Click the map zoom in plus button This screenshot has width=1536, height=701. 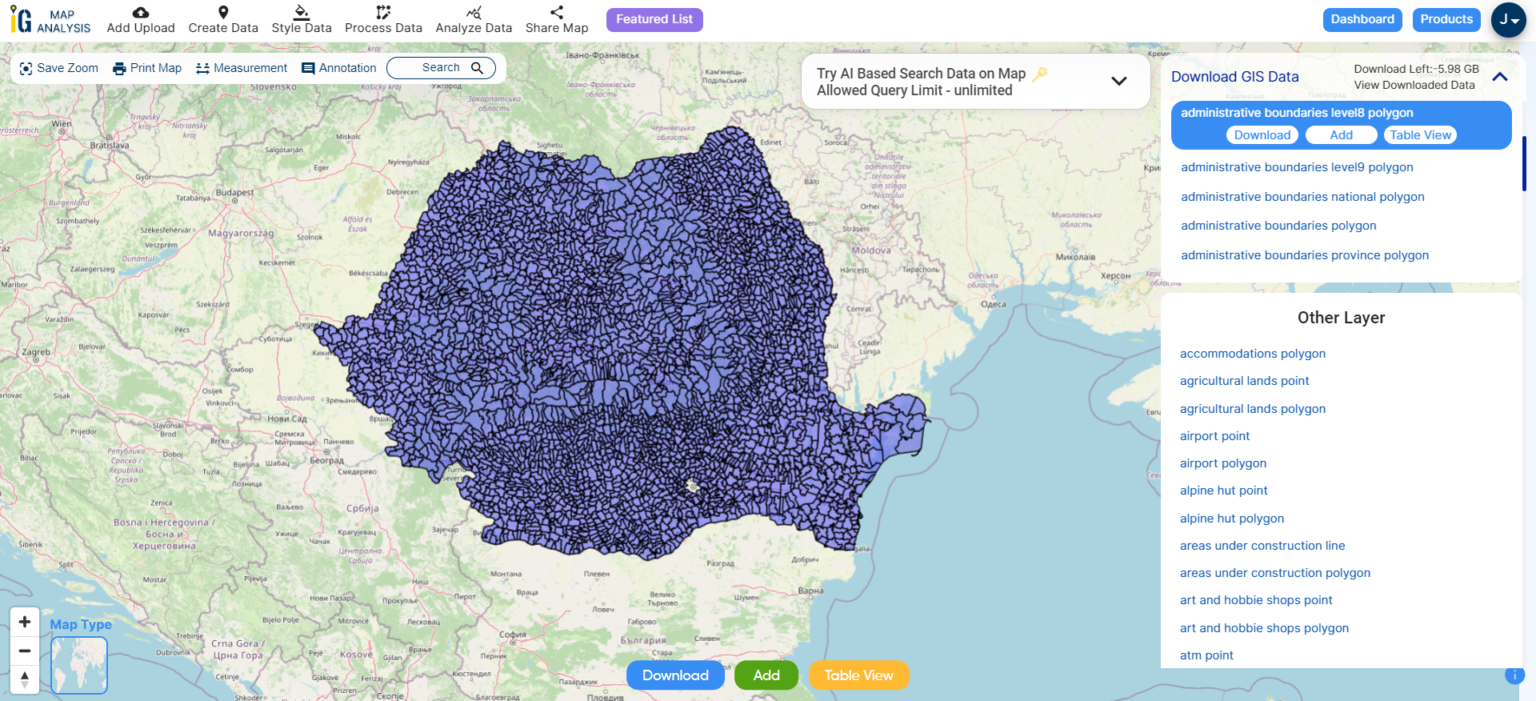[25, 622]
